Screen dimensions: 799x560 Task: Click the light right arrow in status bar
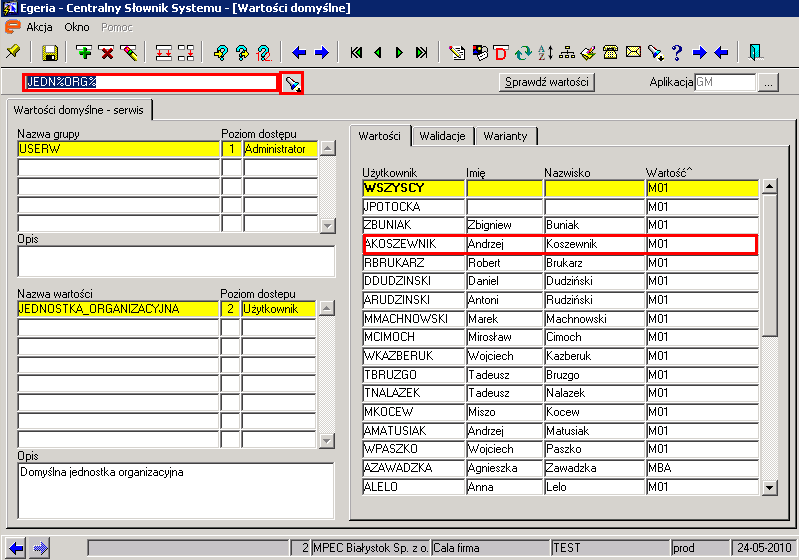(x=39, y=548)
